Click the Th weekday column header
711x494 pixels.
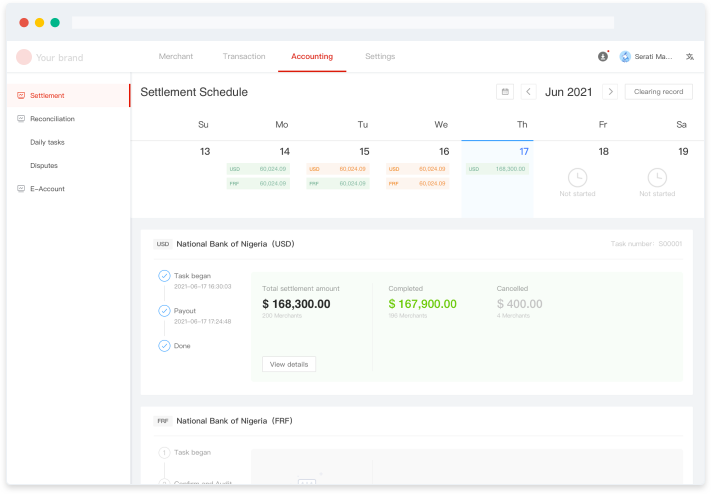coord(522,125)
